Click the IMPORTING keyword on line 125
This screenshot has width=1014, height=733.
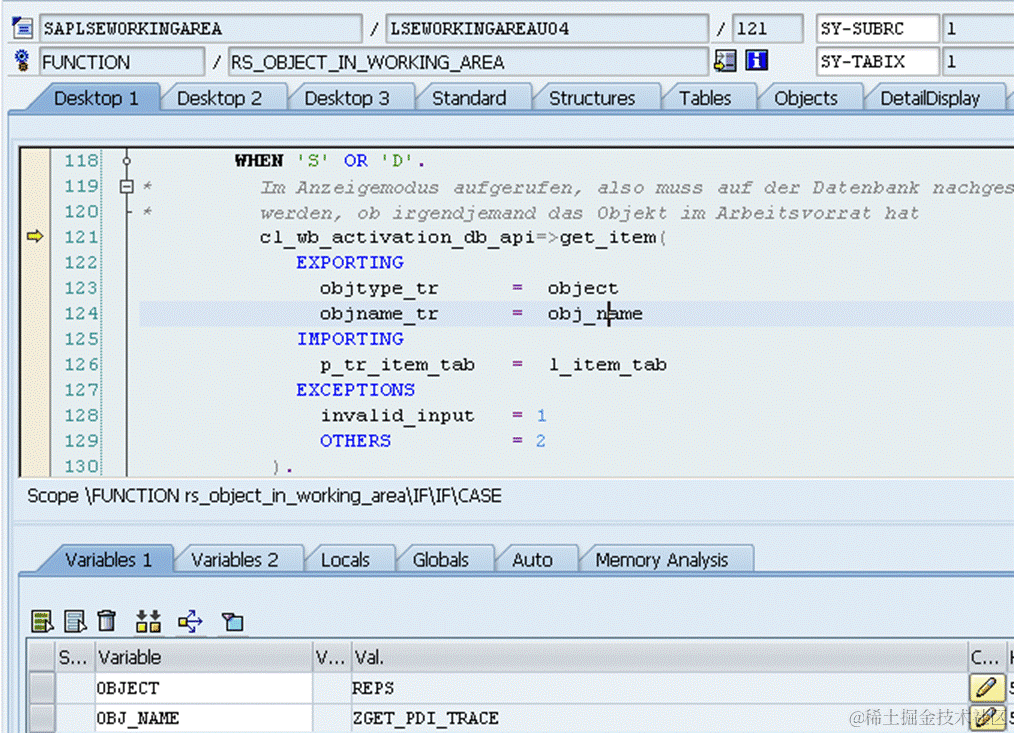click(x=350, y=338)
